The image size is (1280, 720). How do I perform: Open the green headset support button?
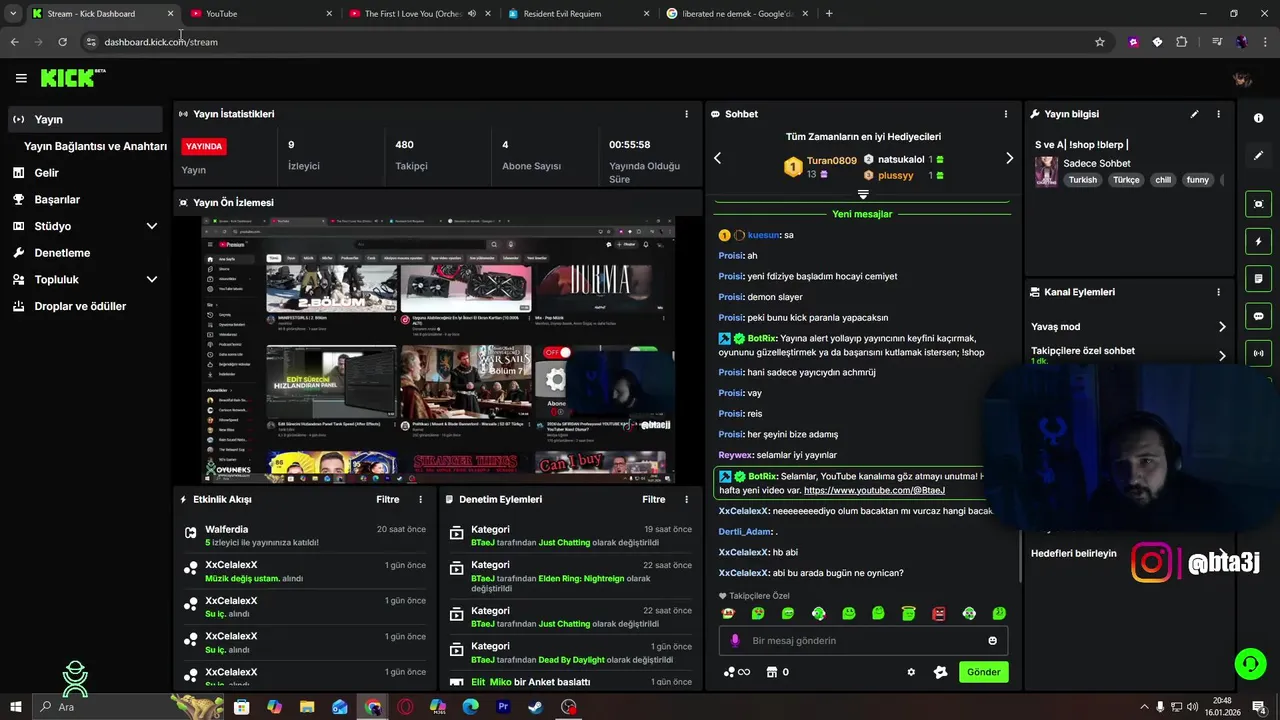click(x=1249, y=664)
